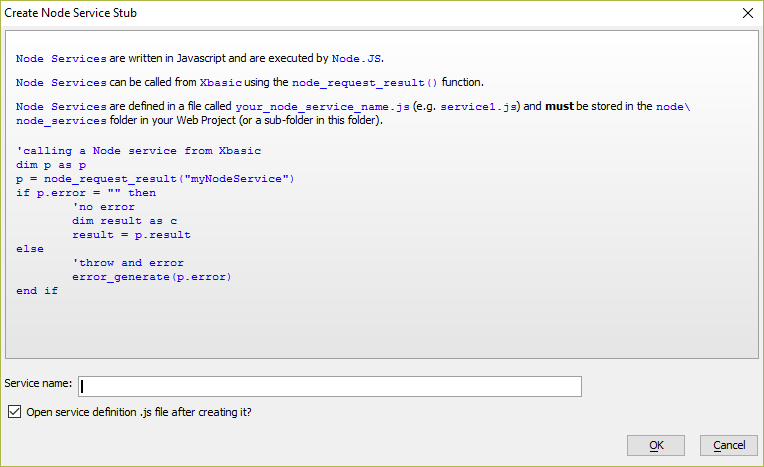Viewport: 764px width, 467px height.
Task: Click the blue Node.JS text
Action: point(356,58)
